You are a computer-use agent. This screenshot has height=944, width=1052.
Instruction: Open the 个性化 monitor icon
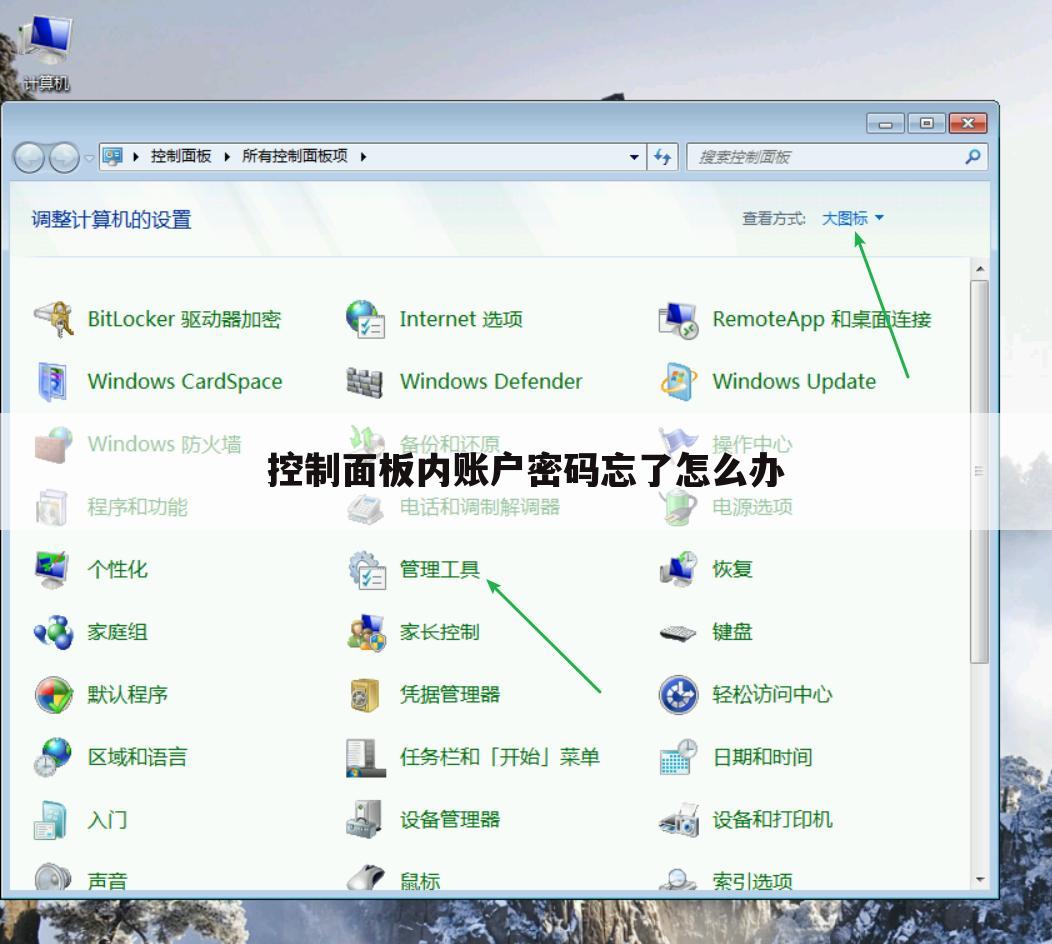pos(52,570)
